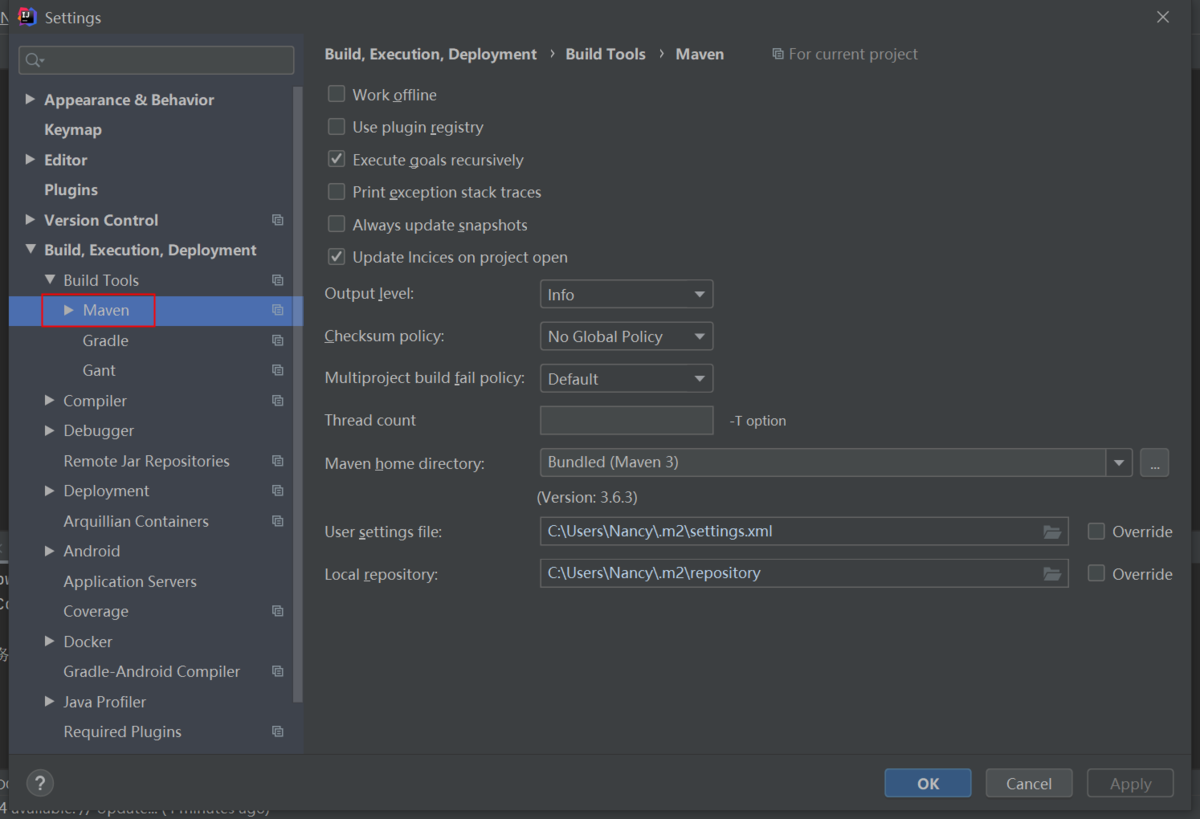Image resolution: width=1200 pixels, height=819 pixels.
Task: Click project-level icon beside Gradle
Action: coord(277,340)
